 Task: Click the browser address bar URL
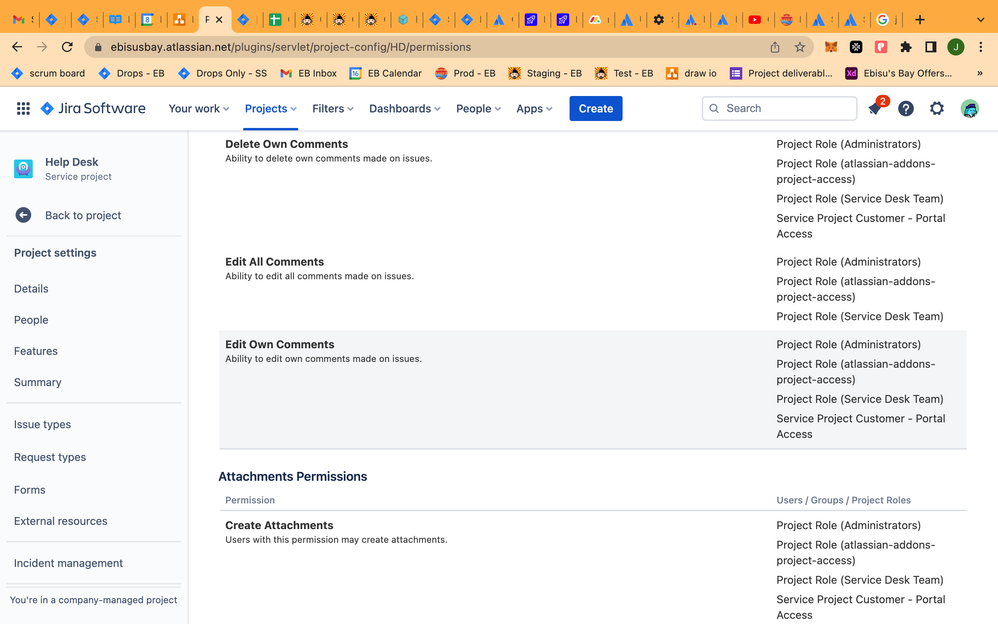pos(291,47)
